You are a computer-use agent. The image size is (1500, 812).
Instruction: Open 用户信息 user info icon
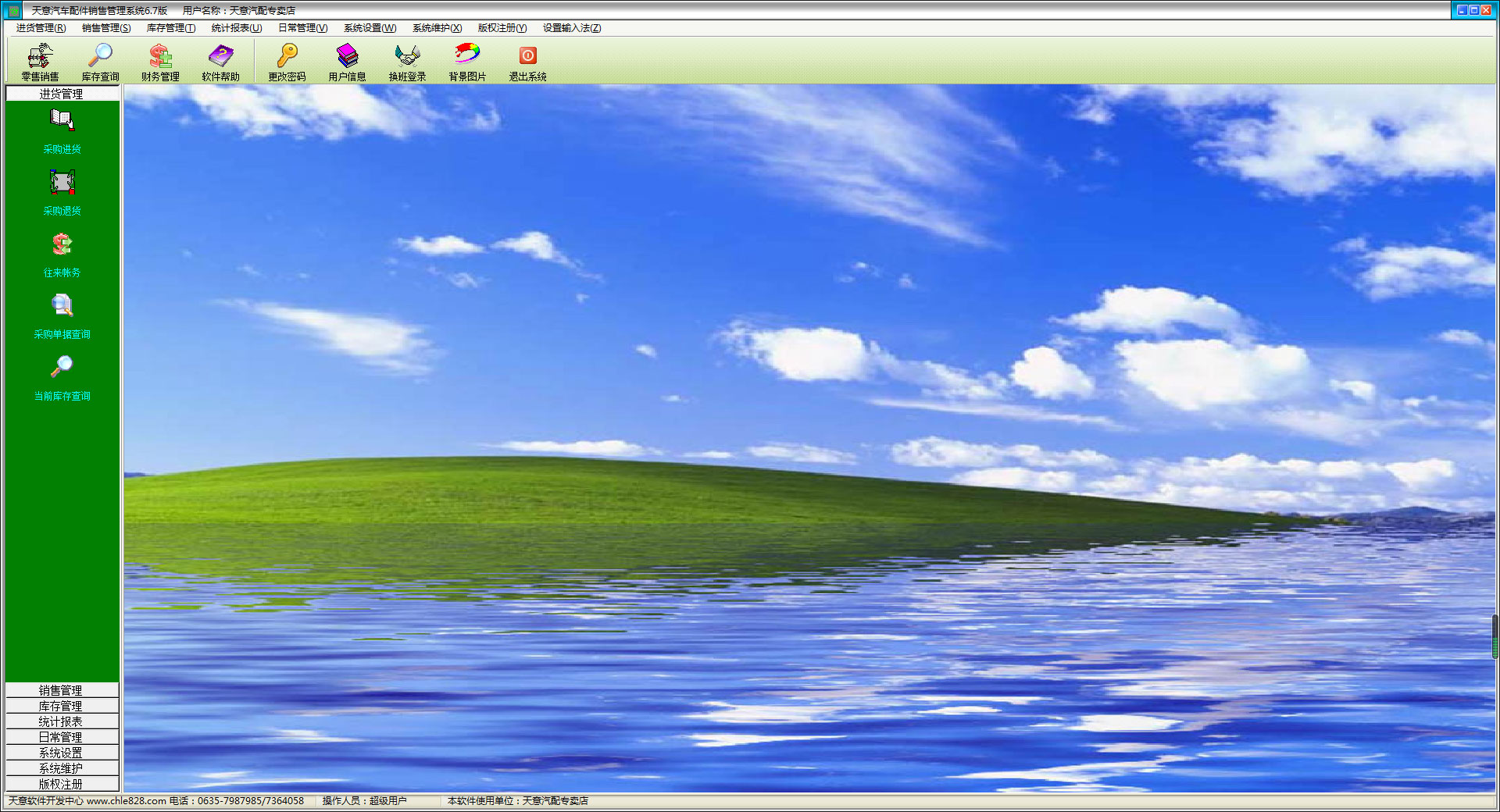(347, 62)
